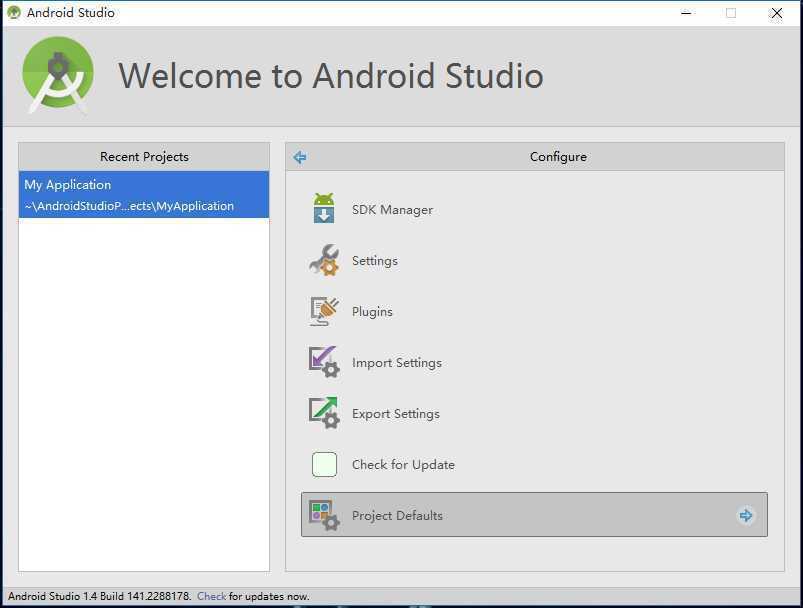The image size is (803, 608).
Task: Open Project Defaults submenu
Action: [534, 515]
